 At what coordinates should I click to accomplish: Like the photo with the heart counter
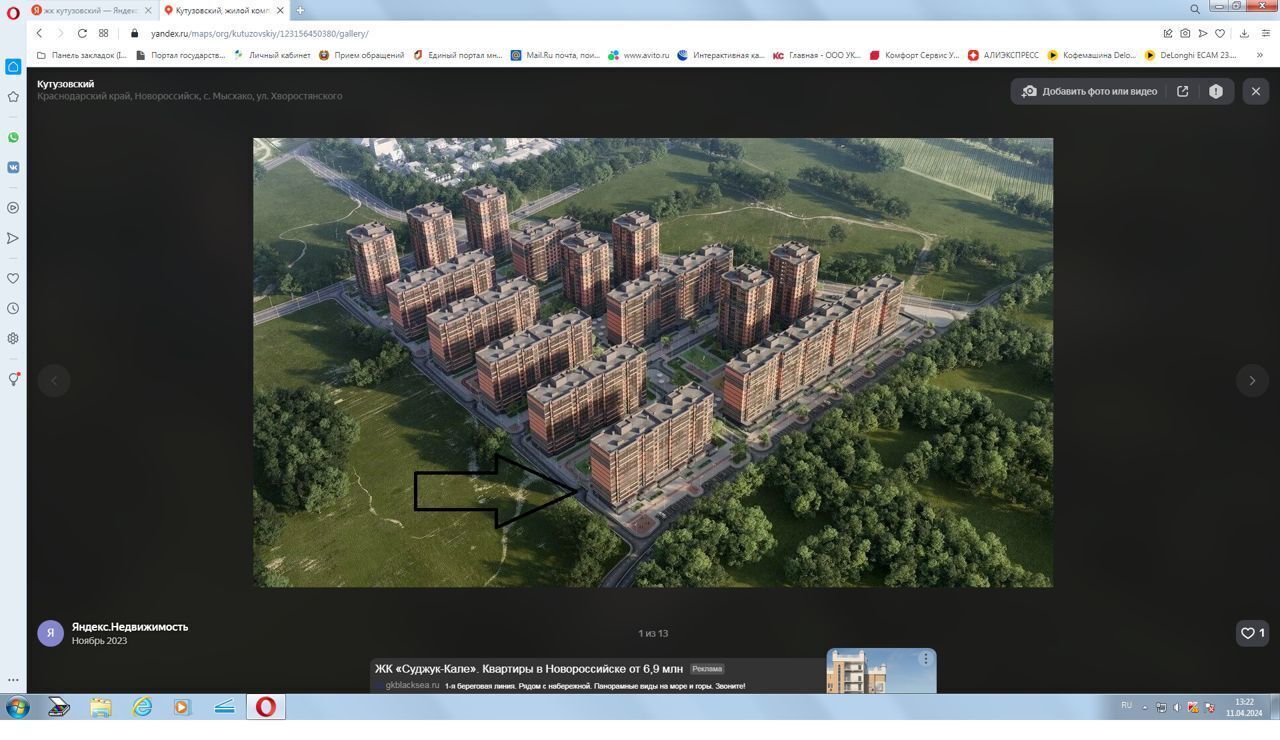pos(1253,633)
